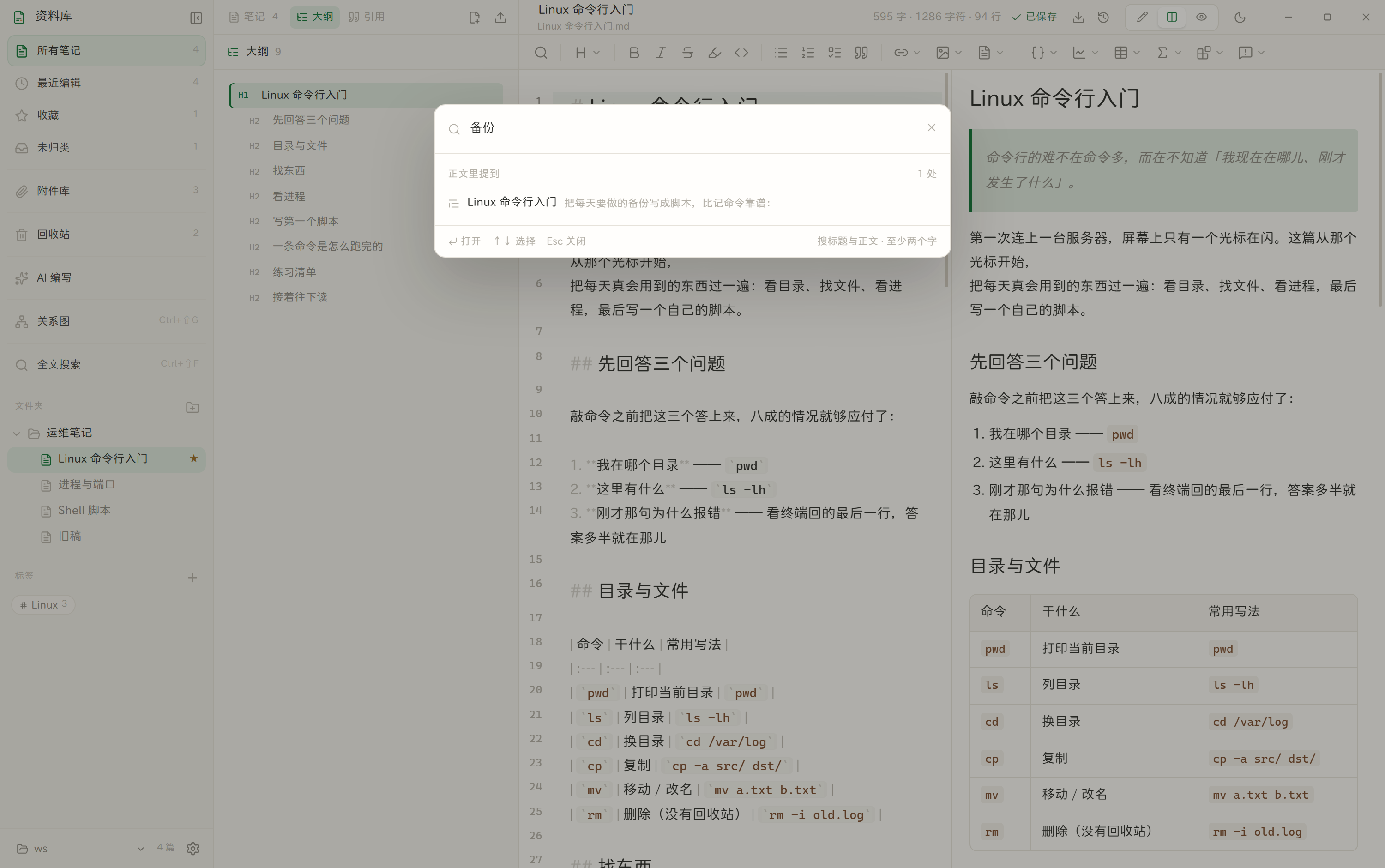Switch to the 引用 tab
The image size is (1385, 868).
click(366, 17)
